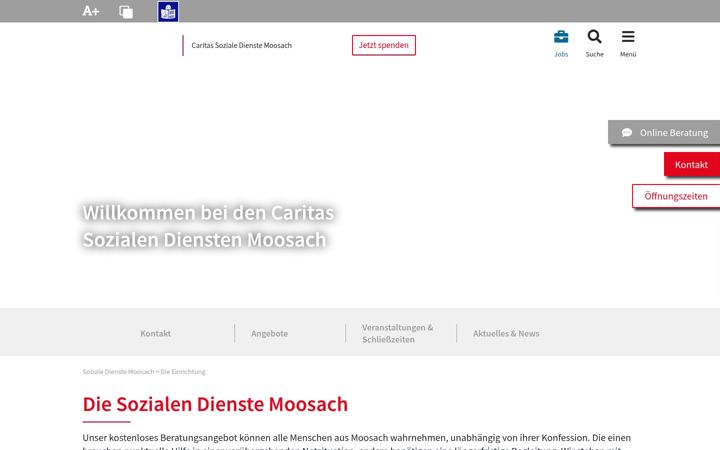Open the Öffnungszeiten side button
Image resolution: width=720 pixels, height=450 pixels.
[x=676, y=196]
